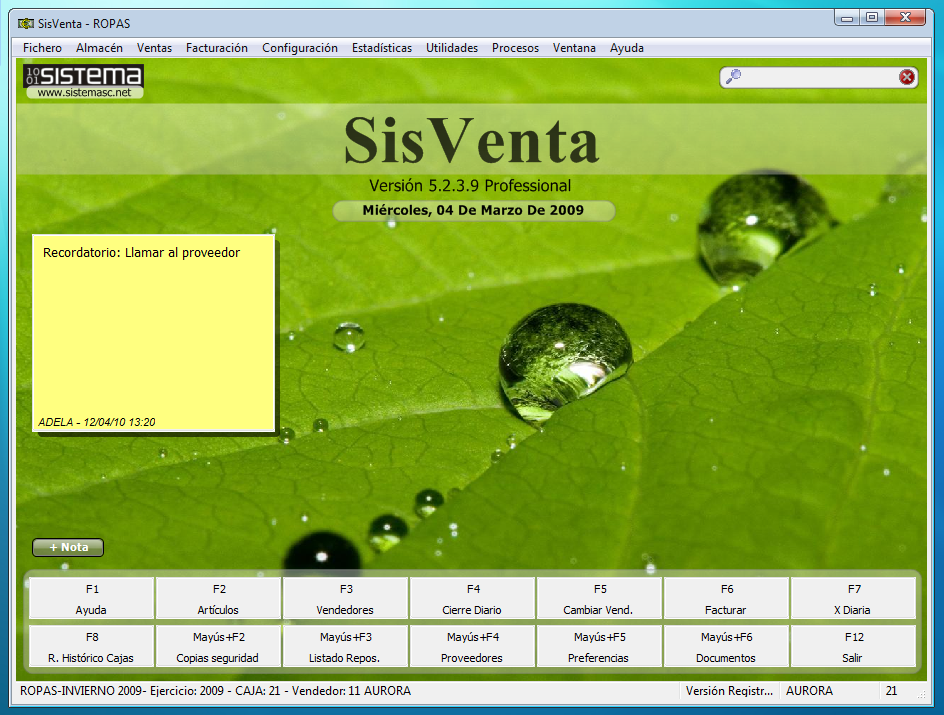Click the www.sistemasc.net link text
This screenshot has width=944, height=715.
pos(84,93)
